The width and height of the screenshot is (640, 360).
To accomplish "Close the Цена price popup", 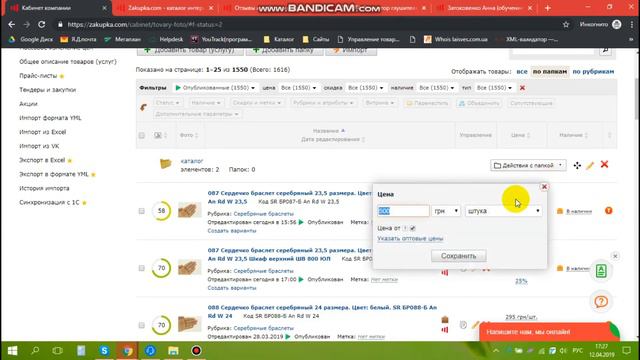I will [544, 187].
